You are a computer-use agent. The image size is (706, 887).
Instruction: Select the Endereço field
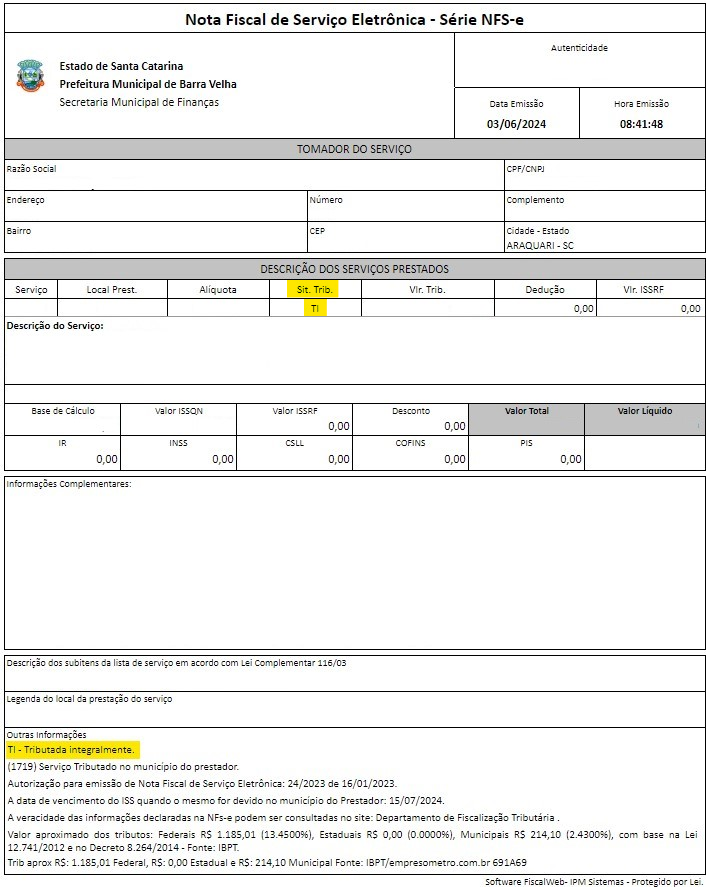pyautogui.click(x=155, y=206)
